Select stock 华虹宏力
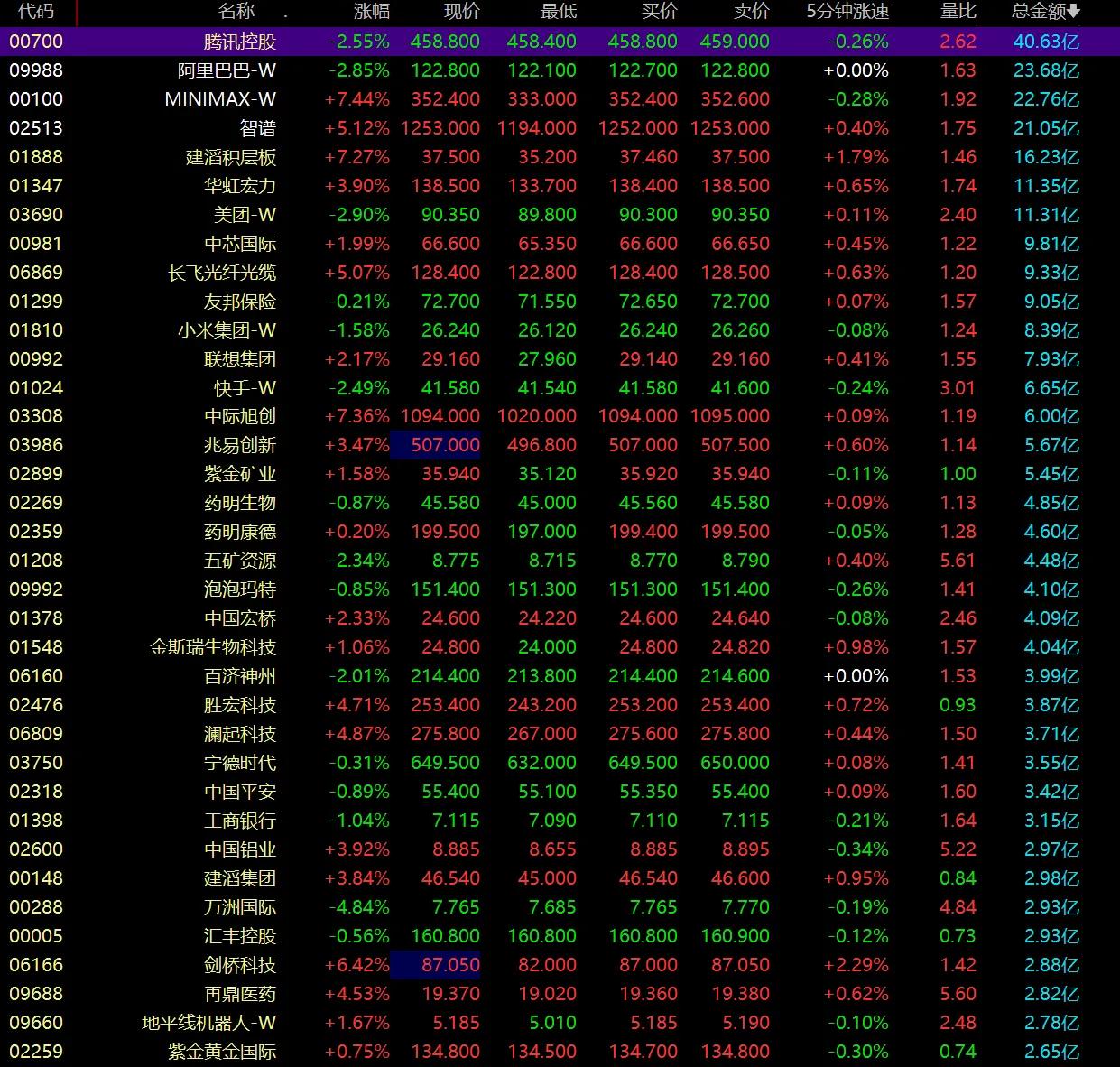1120x1067 pixels. click(x=240, y=186)
